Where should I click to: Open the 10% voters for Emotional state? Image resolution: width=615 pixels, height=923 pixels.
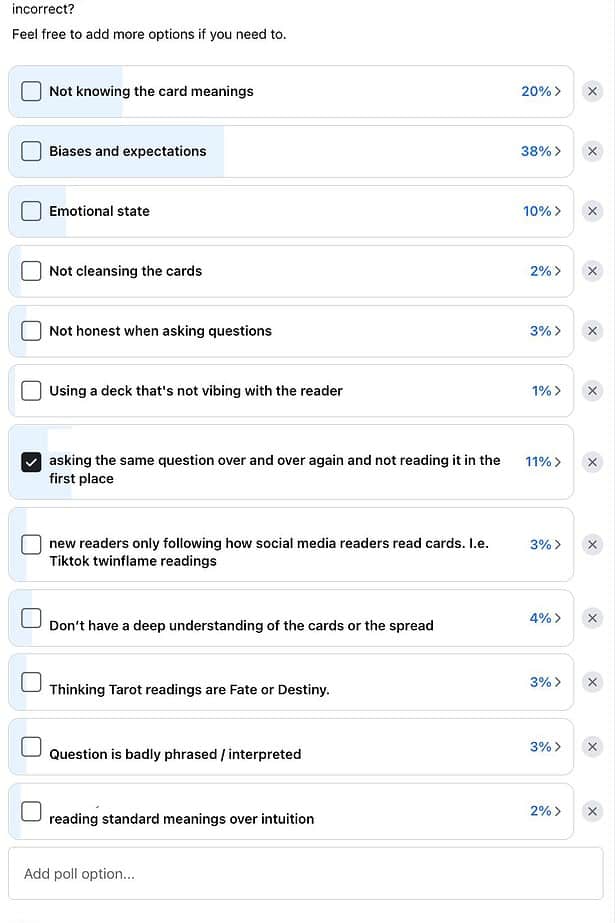point(541,211)
